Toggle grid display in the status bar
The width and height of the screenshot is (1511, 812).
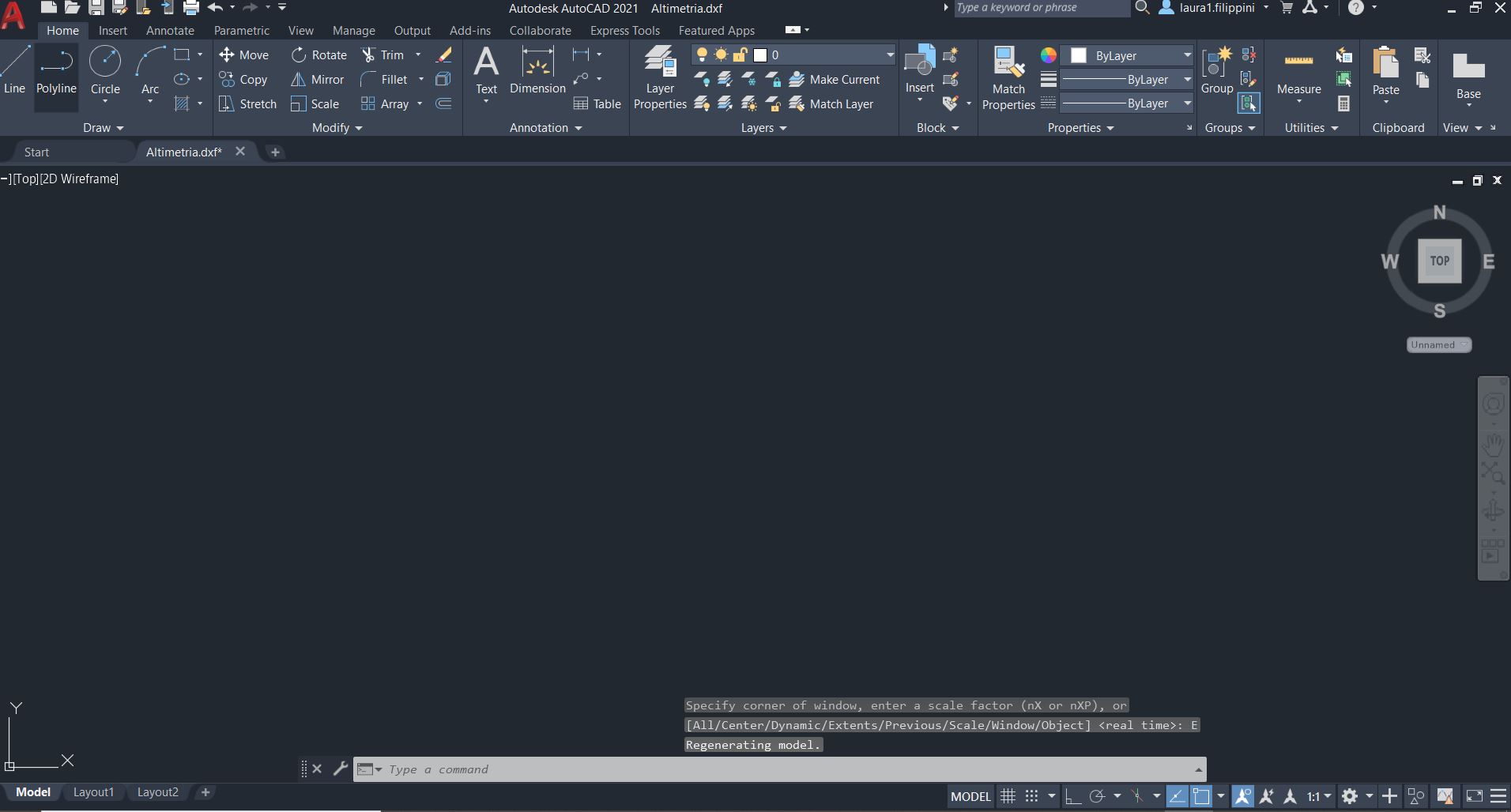(1007, 796)
